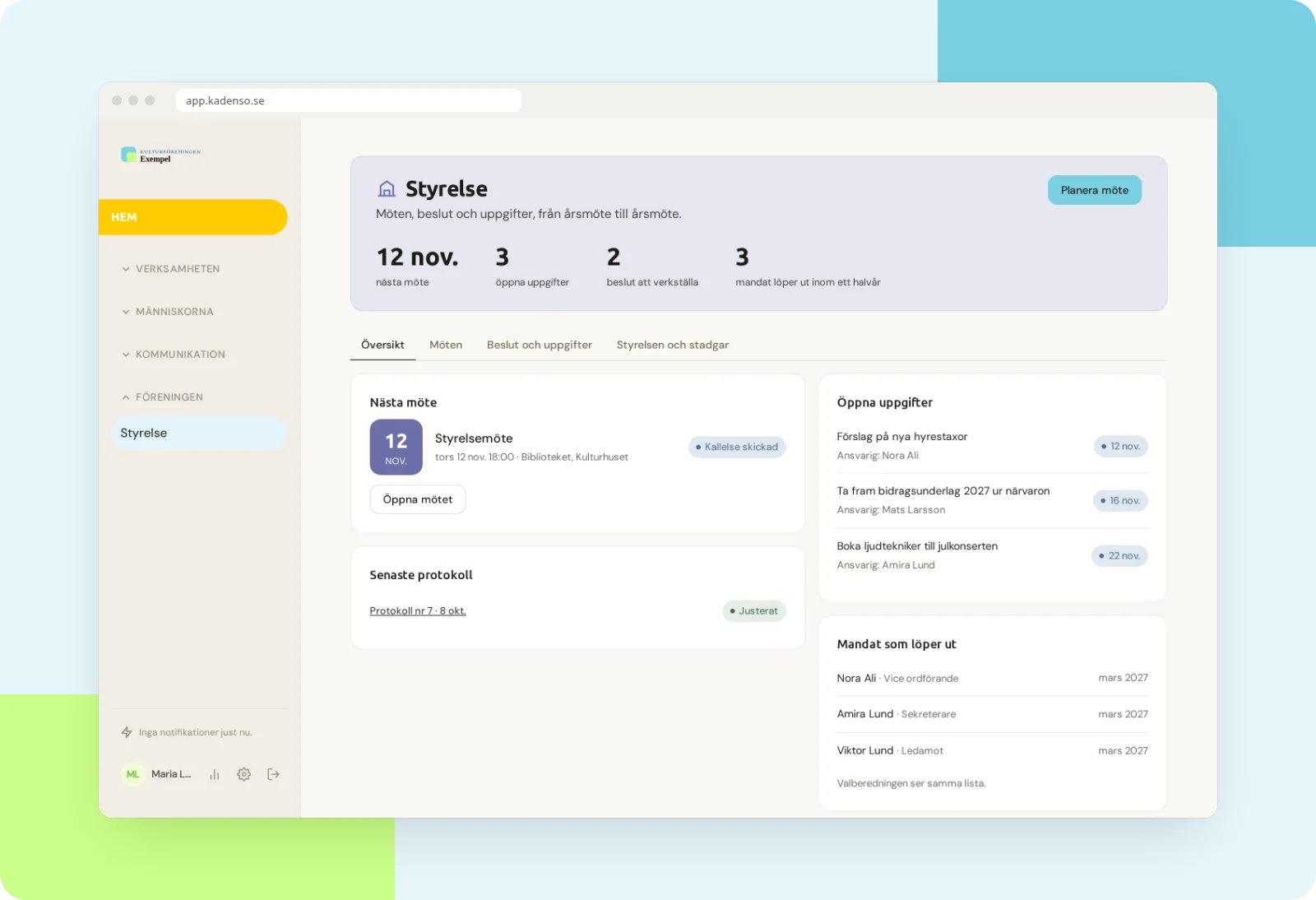Expand the Verksamheten sidebar section
The height and width of the screenshot is (900, 1316).
tap(171, 269)
